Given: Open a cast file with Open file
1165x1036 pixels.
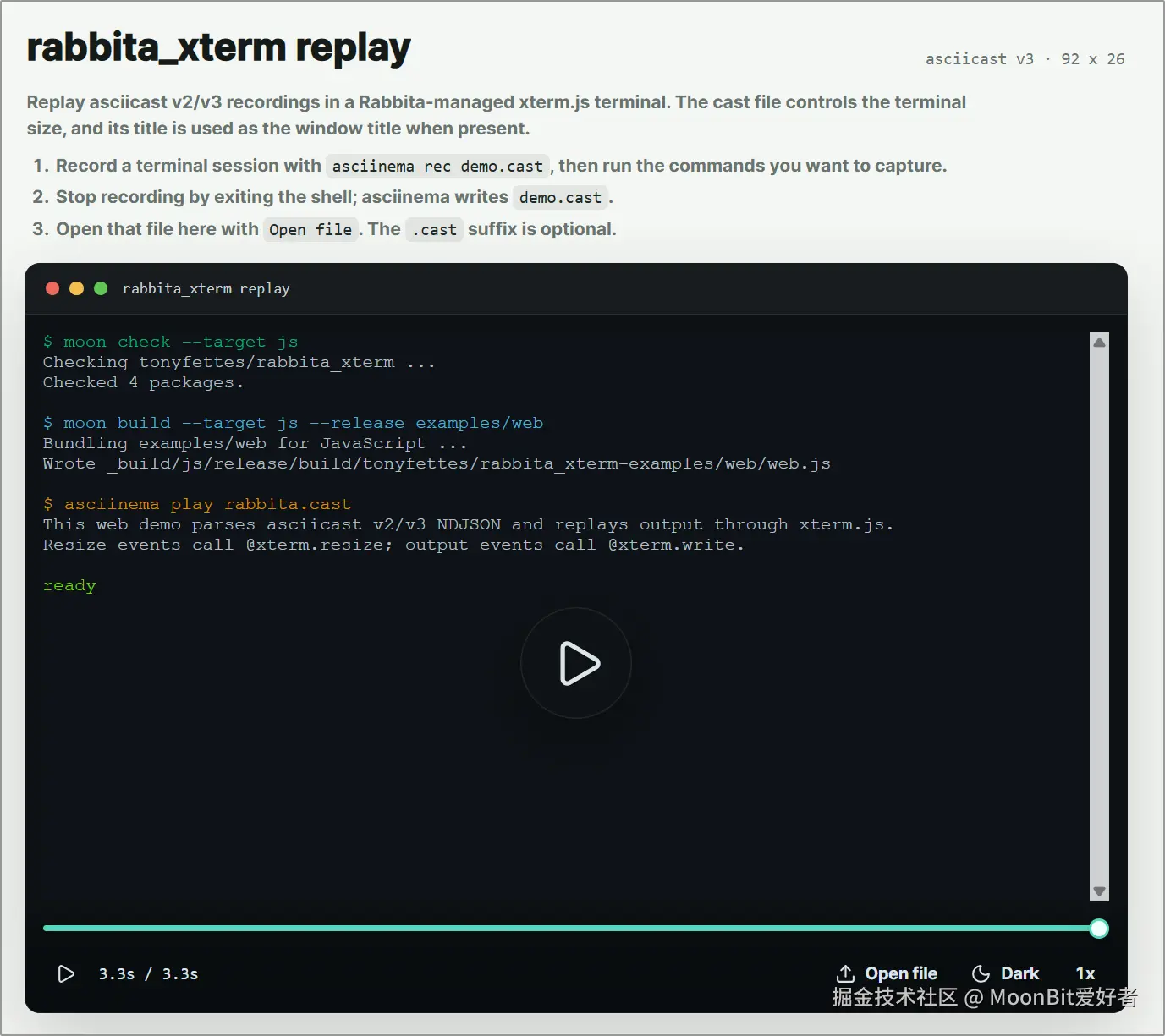Looking at the screenshot, I should [x=887, y=974].
